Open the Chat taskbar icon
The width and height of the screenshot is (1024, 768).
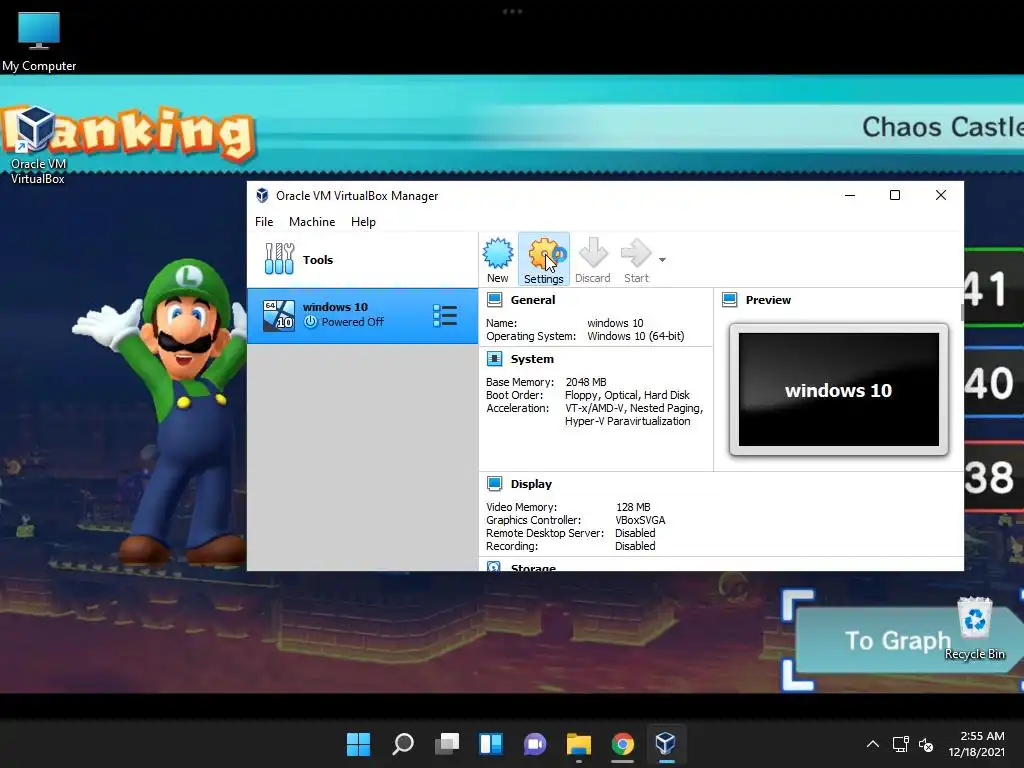[x=535, y=744]
